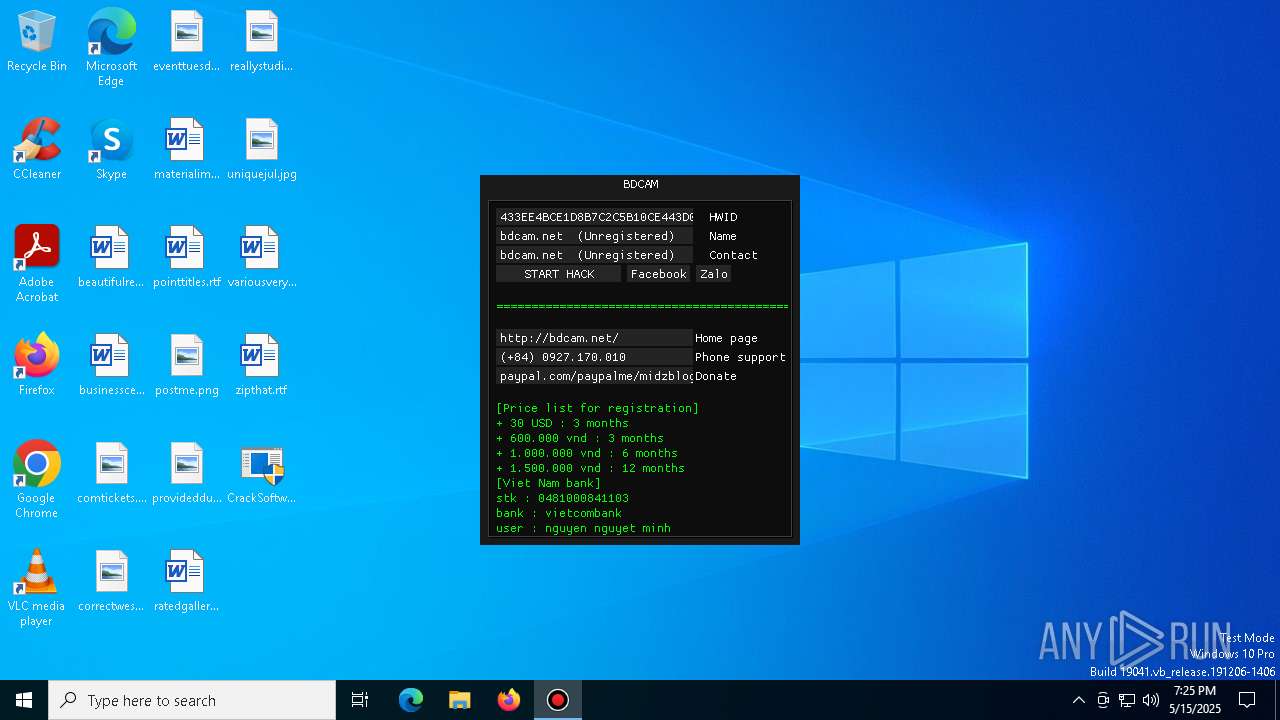
Task: Click the Phone support number field
Action: [594, 357]
